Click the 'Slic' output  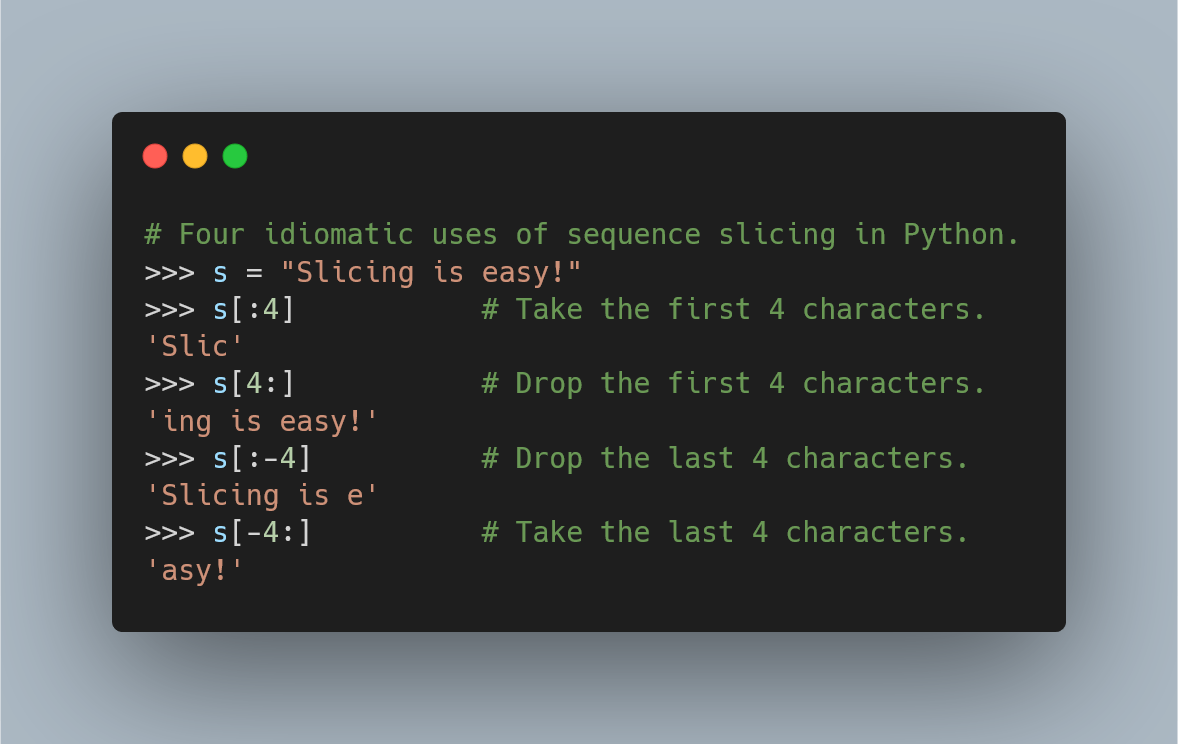(x=195, y=346)
